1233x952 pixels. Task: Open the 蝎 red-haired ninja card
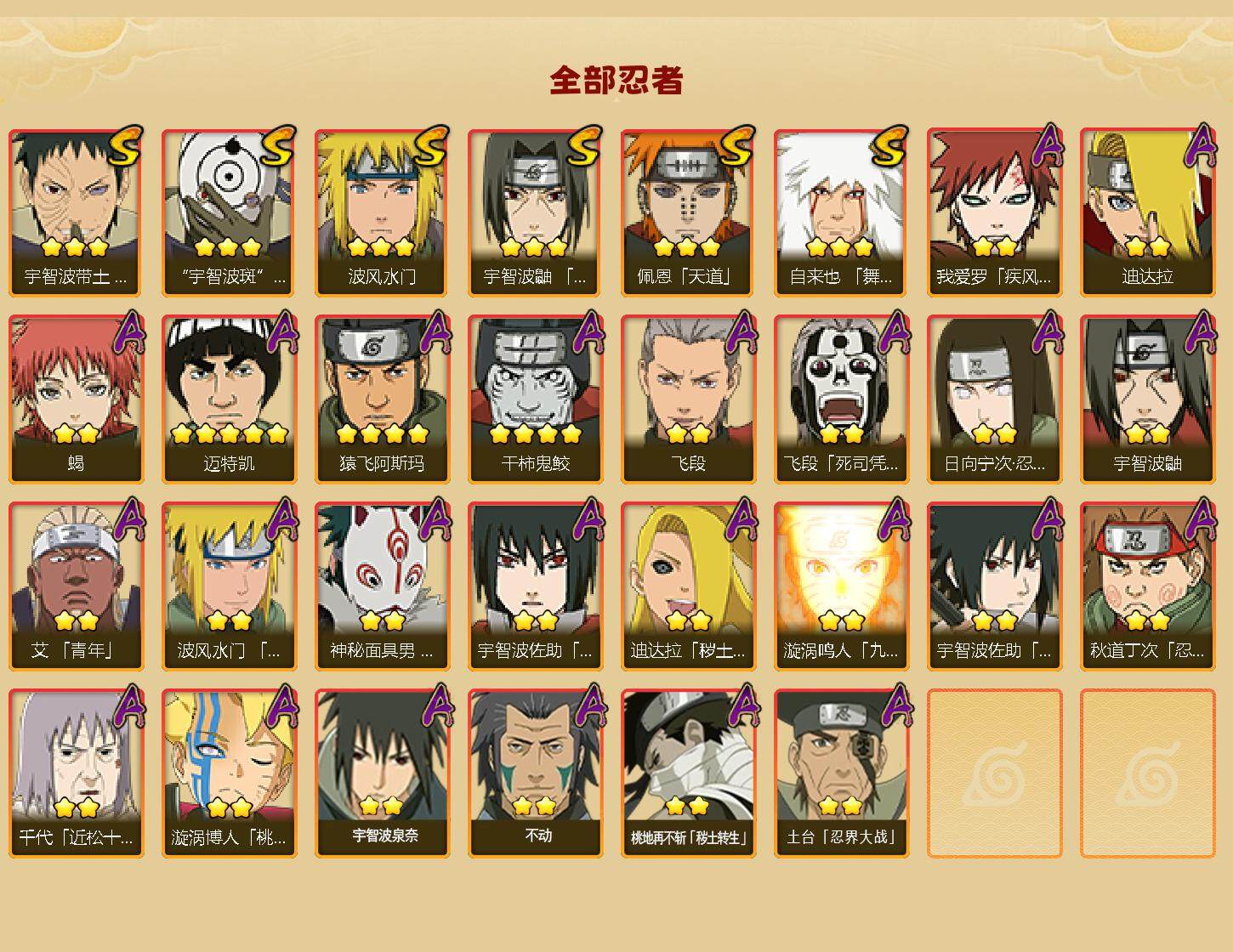(77, 399)
